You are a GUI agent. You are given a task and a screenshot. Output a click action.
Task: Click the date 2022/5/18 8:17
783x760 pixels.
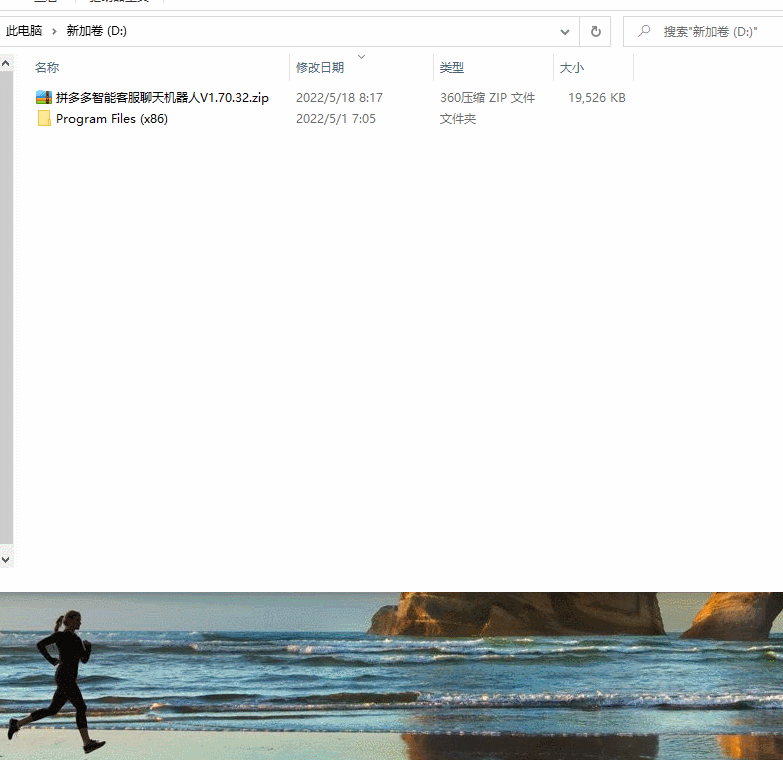(x=339, y=97)
